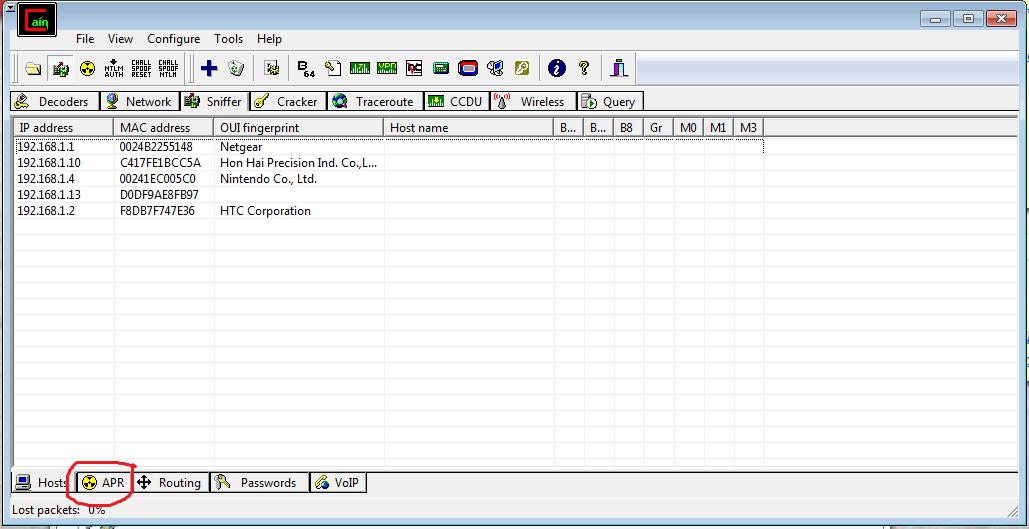This screenshot has height=529, width=1029.
Task: Click the Cain application logo icon
Action: pos(37,20)
